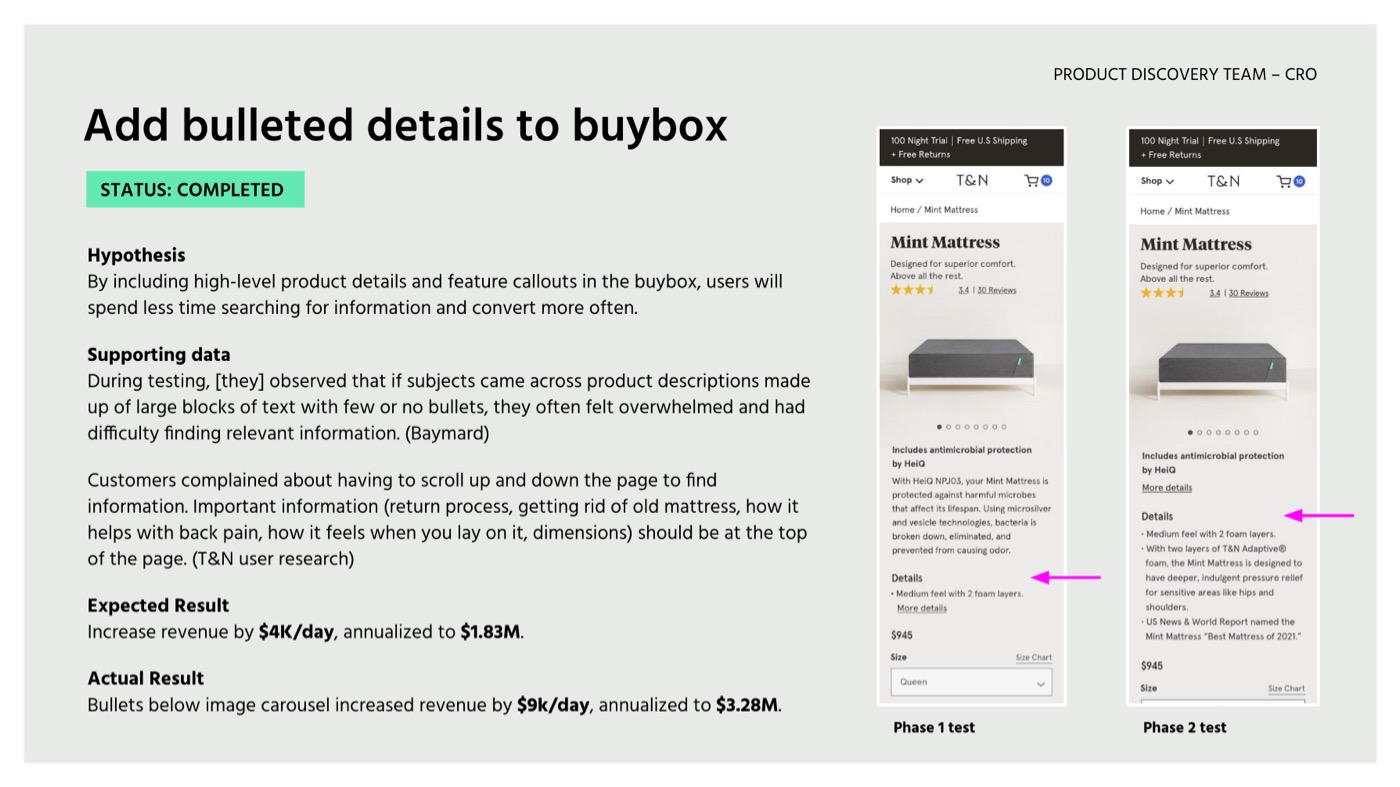Open the 30 Reviews link in Phase 2
The width and height of the screenshot is (1400, 787).
1249,293
